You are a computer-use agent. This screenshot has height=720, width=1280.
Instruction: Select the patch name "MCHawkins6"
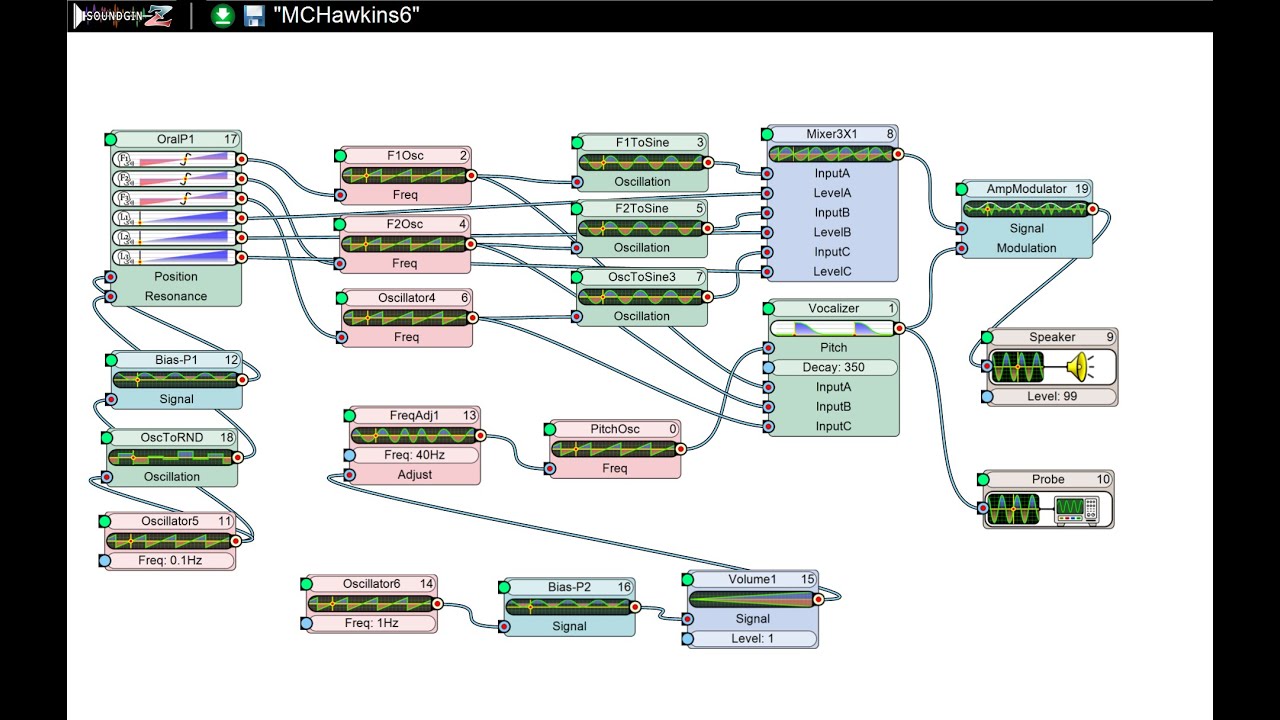[x=346, y=15]
